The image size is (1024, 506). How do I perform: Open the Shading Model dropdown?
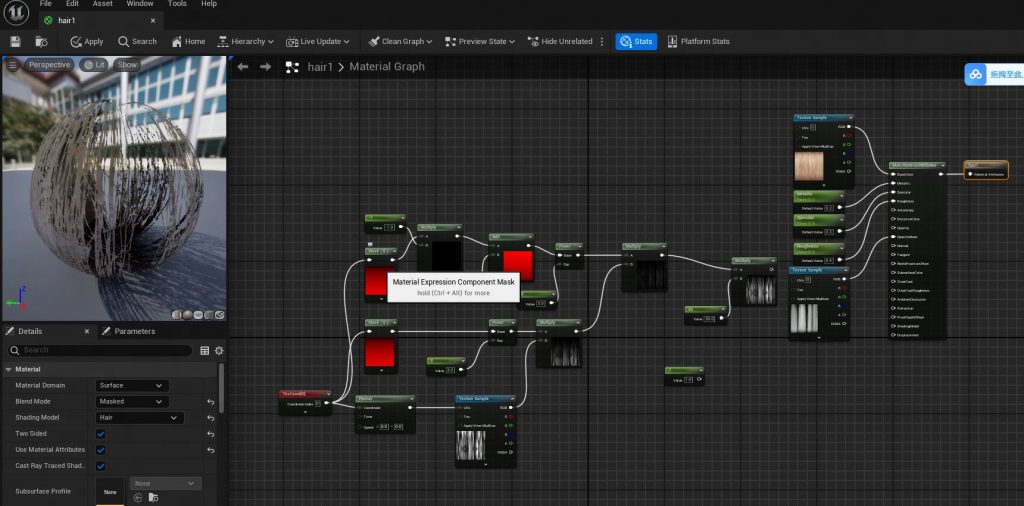(x=139, y=418)
